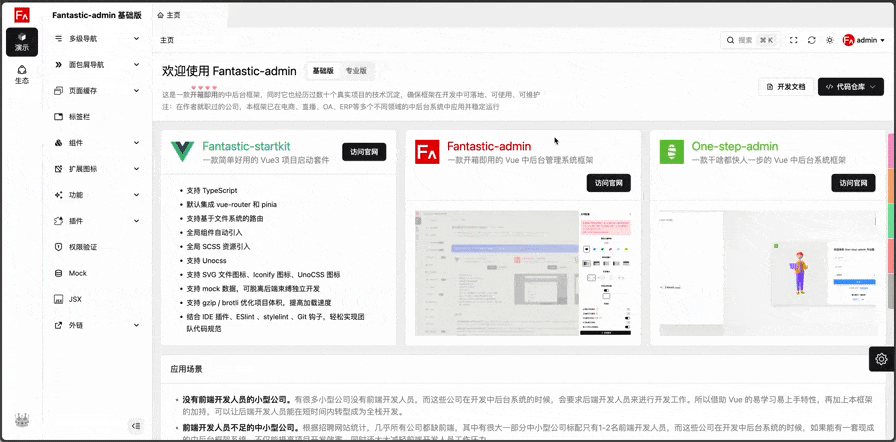Viewport: 896px width, 442px height.
Task: Toggle the light/dark color scheme
Action: (829, 40)
